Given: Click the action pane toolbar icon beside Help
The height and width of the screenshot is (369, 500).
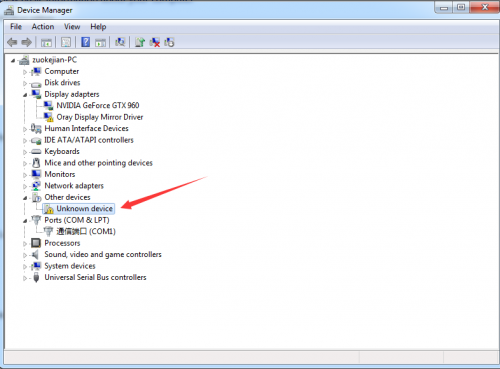Looking at the screenshot, I should [100, 42].
